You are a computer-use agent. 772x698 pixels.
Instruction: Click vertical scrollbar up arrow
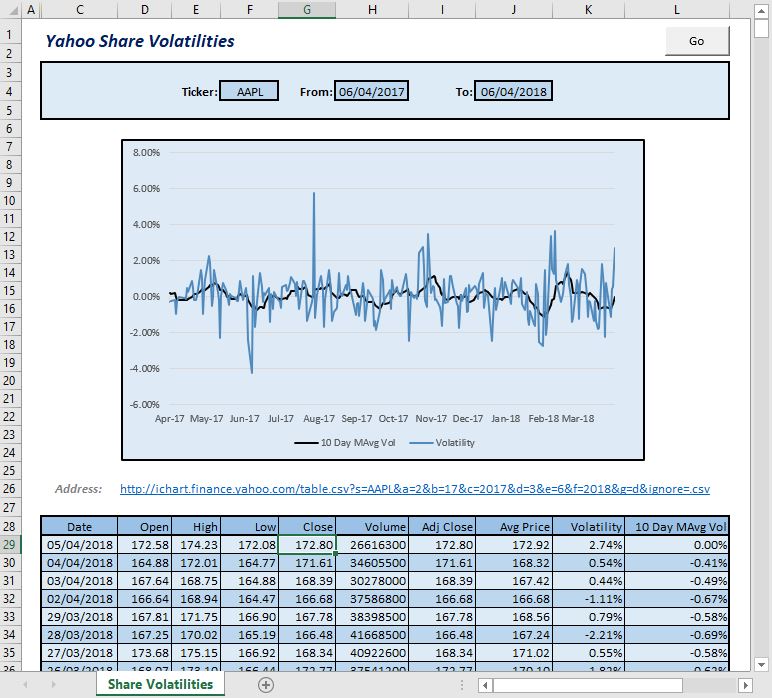point(761,11)
